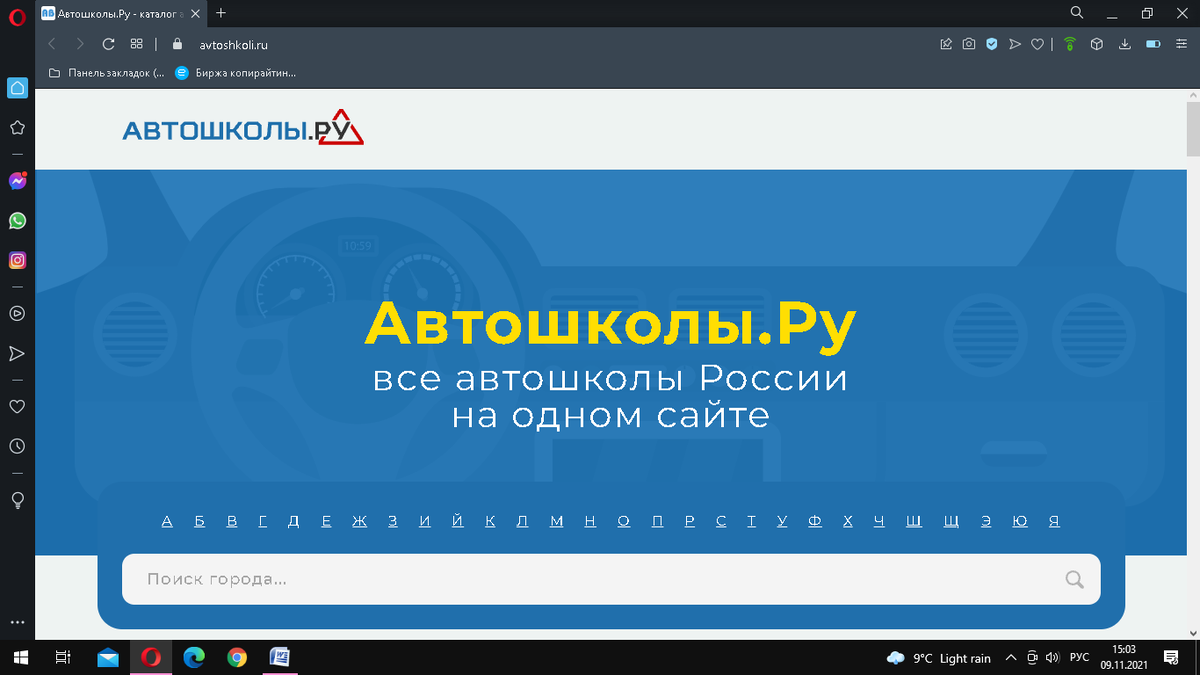Open History clock in the sidebar
1200x675 pixels.
(17, 446)
